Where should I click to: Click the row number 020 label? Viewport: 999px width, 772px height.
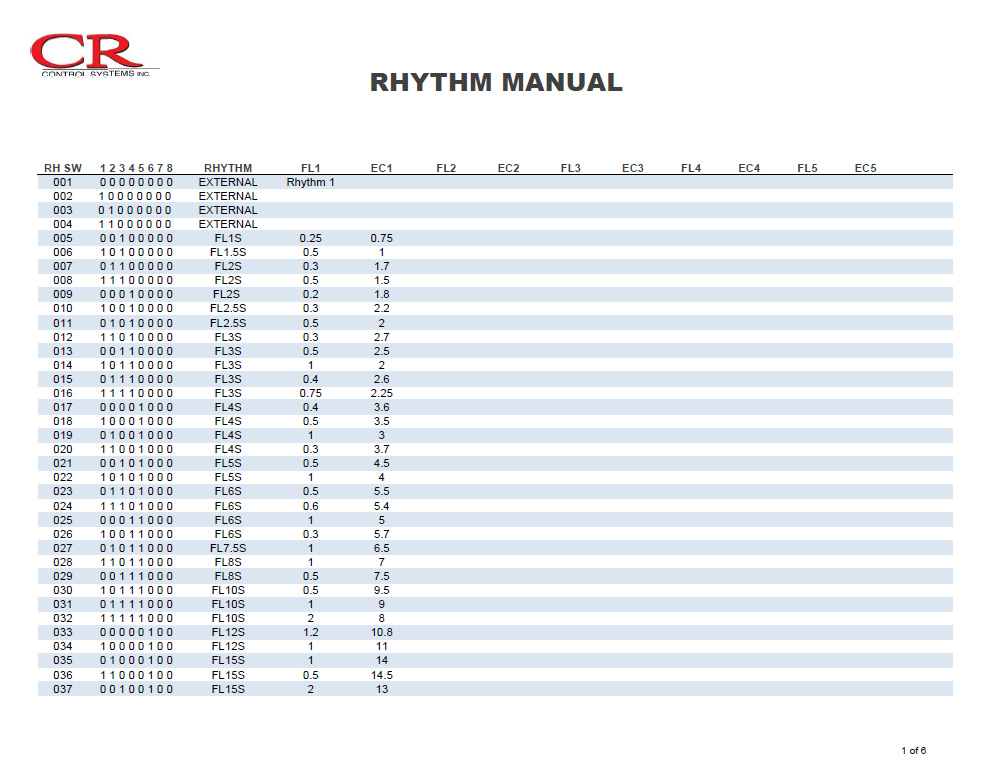click(63, 449)
